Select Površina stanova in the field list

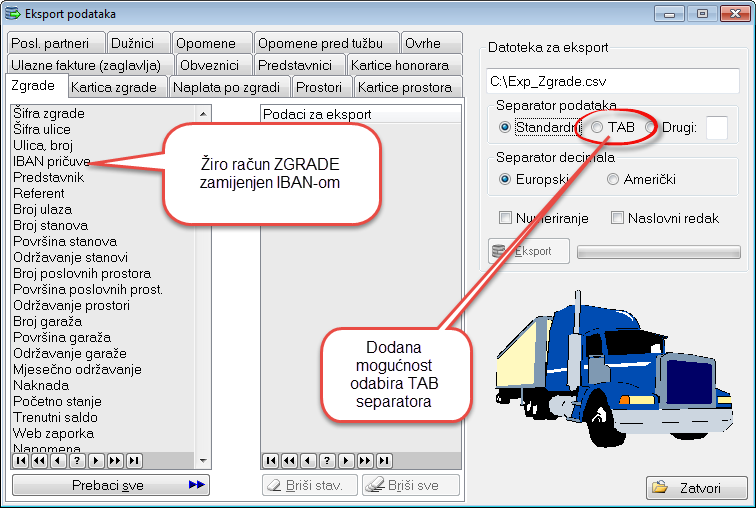click(x=65, y=241)
